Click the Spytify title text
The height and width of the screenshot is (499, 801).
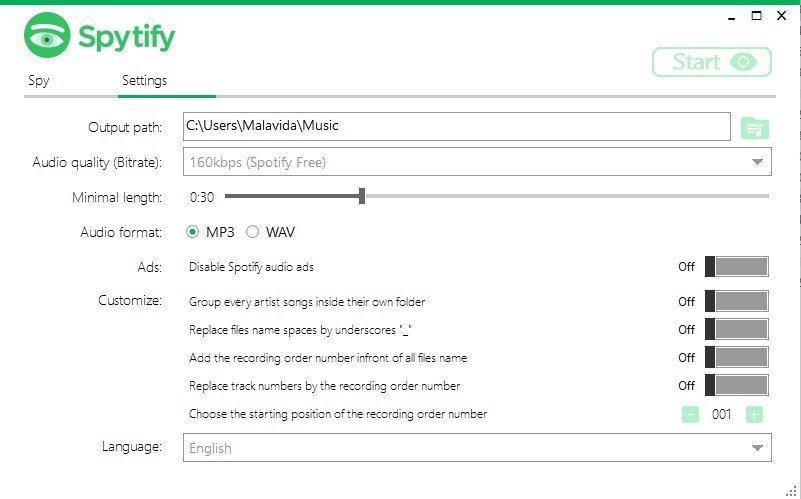[127, 37]
